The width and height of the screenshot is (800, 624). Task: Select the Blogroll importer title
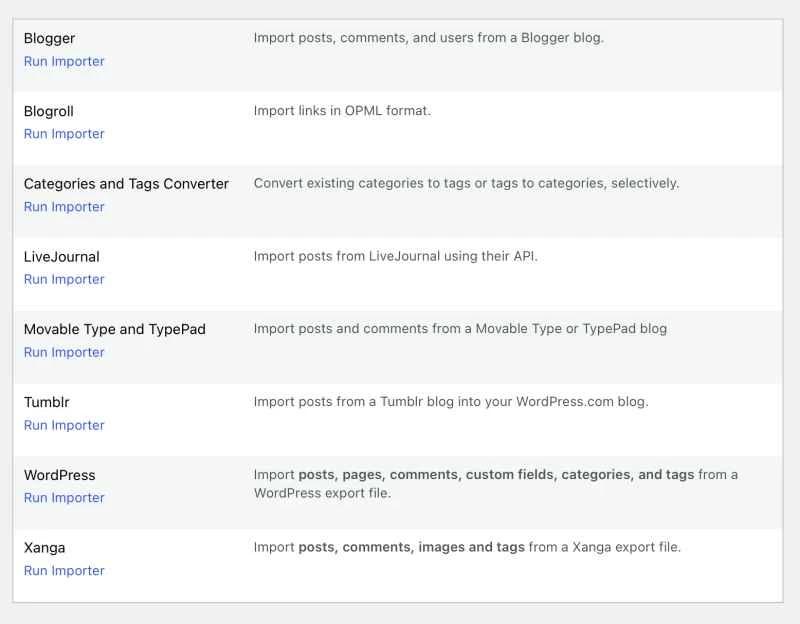click(48, 111)
